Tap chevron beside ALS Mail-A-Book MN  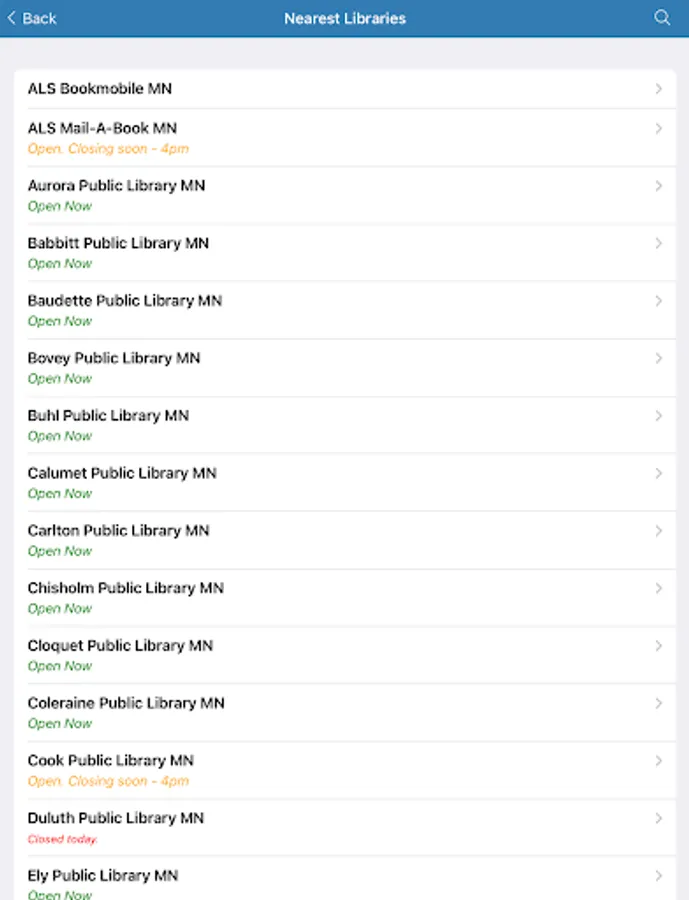[658, 129]
